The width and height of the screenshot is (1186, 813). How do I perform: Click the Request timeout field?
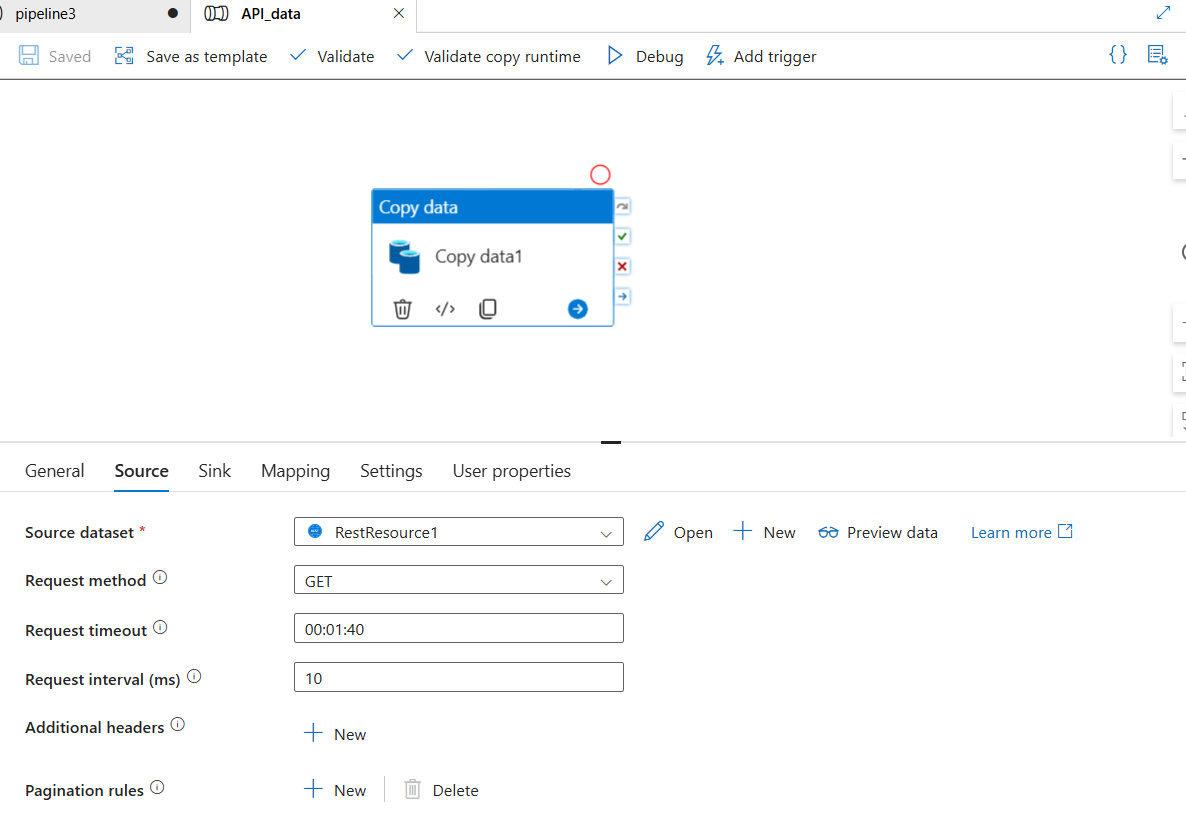[x=458, y=628]
